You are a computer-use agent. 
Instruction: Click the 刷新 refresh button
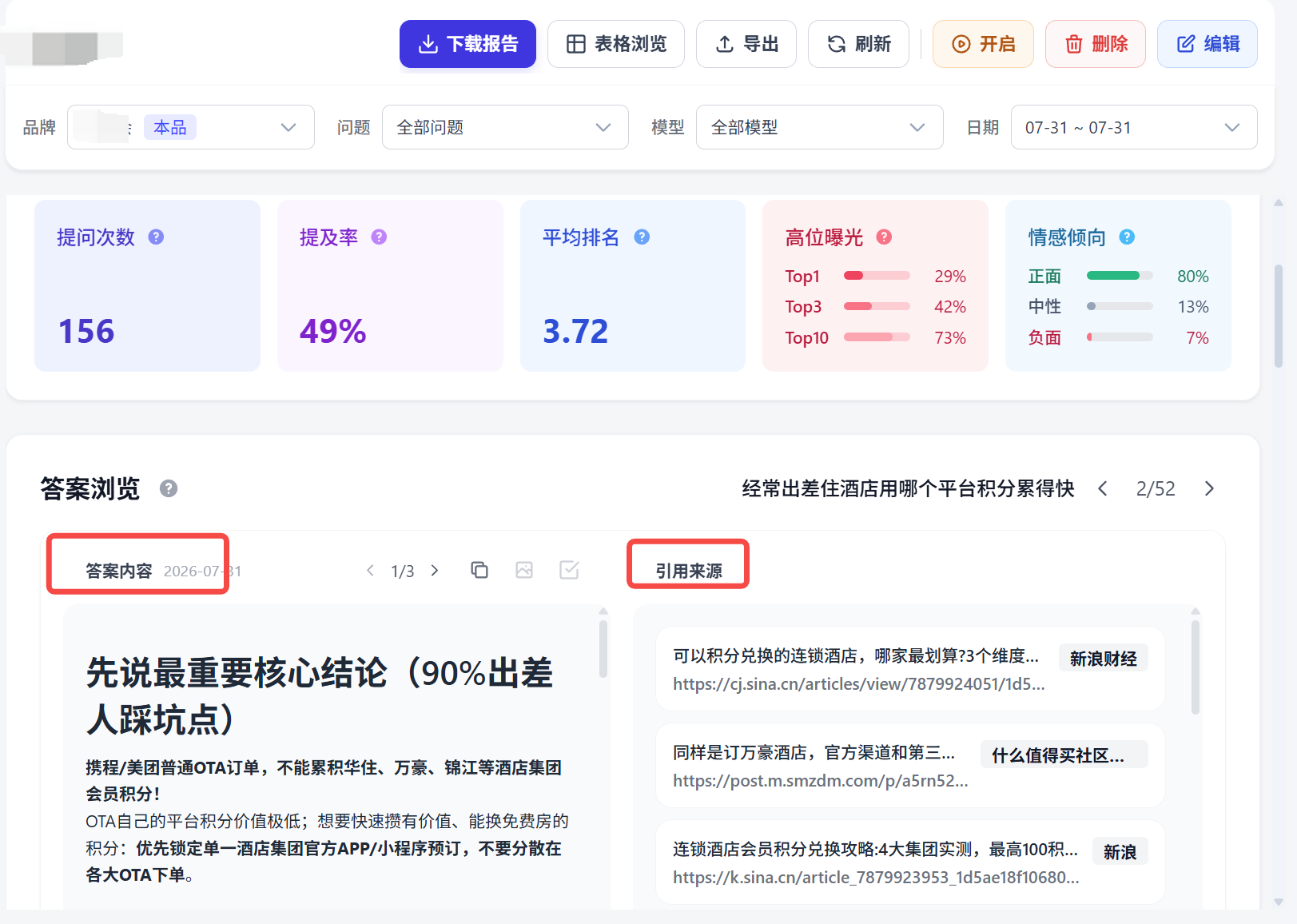[858, 44]
